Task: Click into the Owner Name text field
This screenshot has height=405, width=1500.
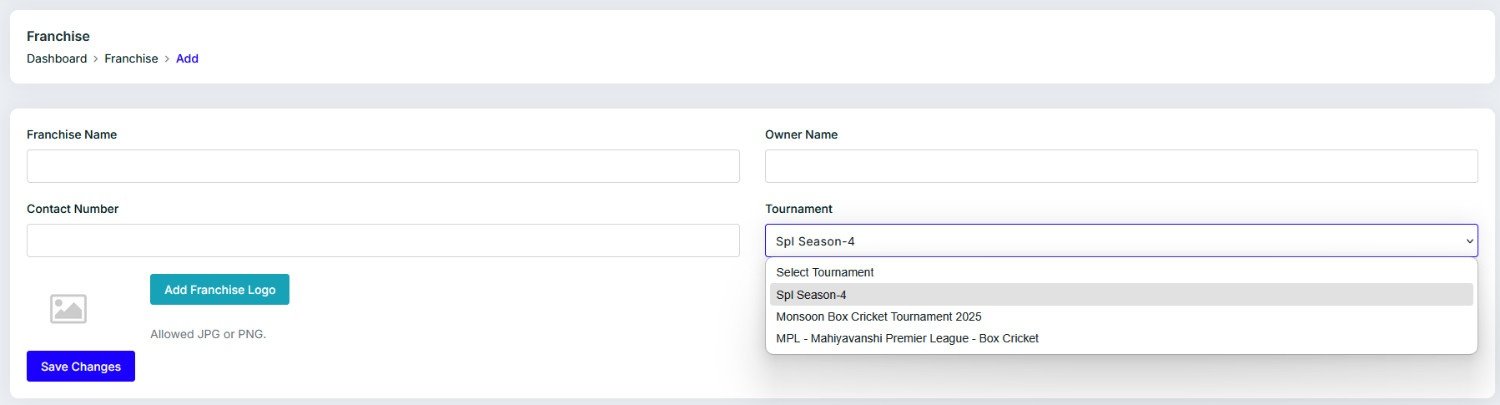Action: coord(1121,166)
